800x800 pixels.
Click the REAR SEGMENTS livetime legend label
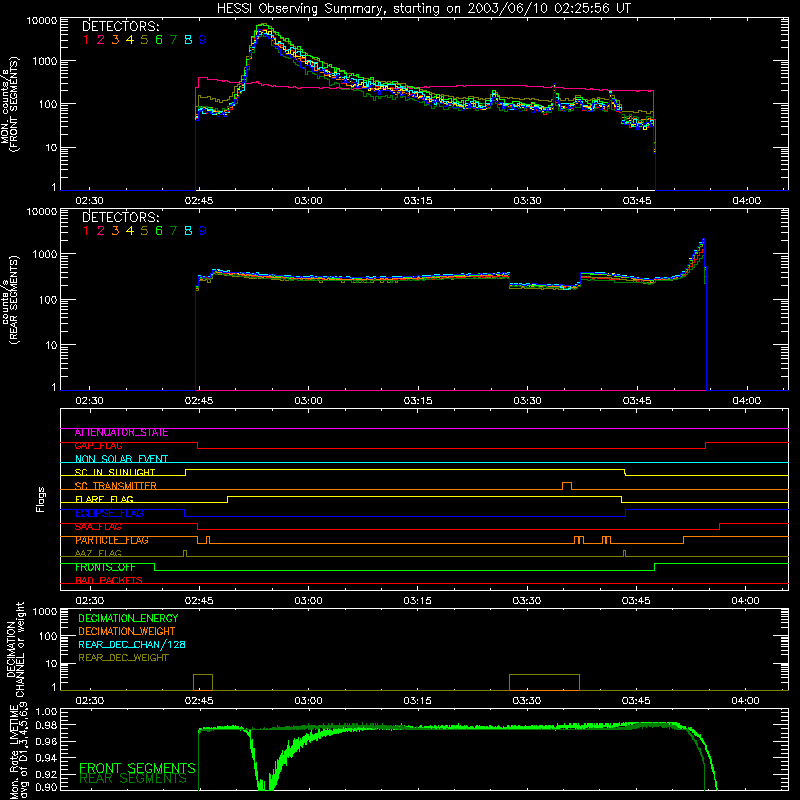[133, 779]
